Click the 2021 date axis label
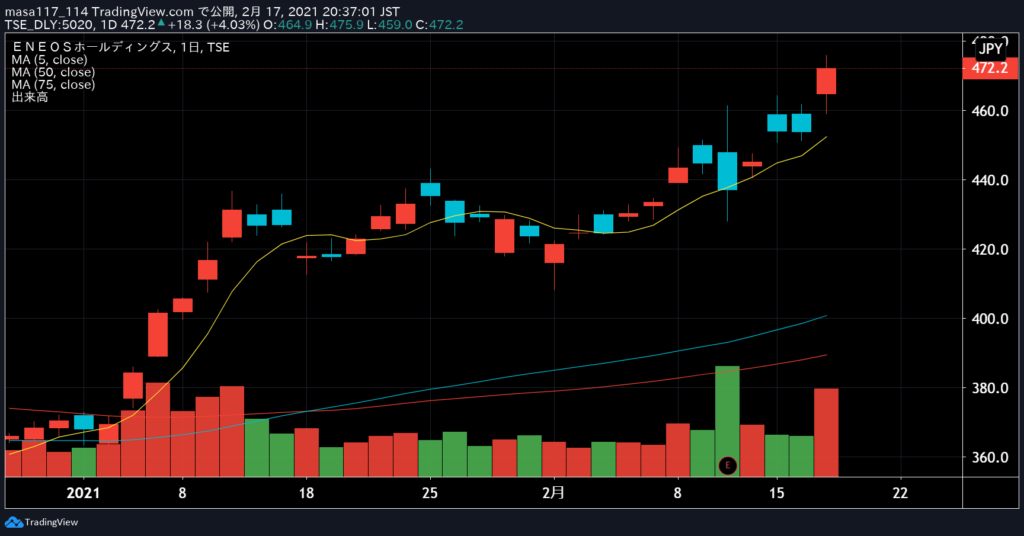 [x=83, y=493]
